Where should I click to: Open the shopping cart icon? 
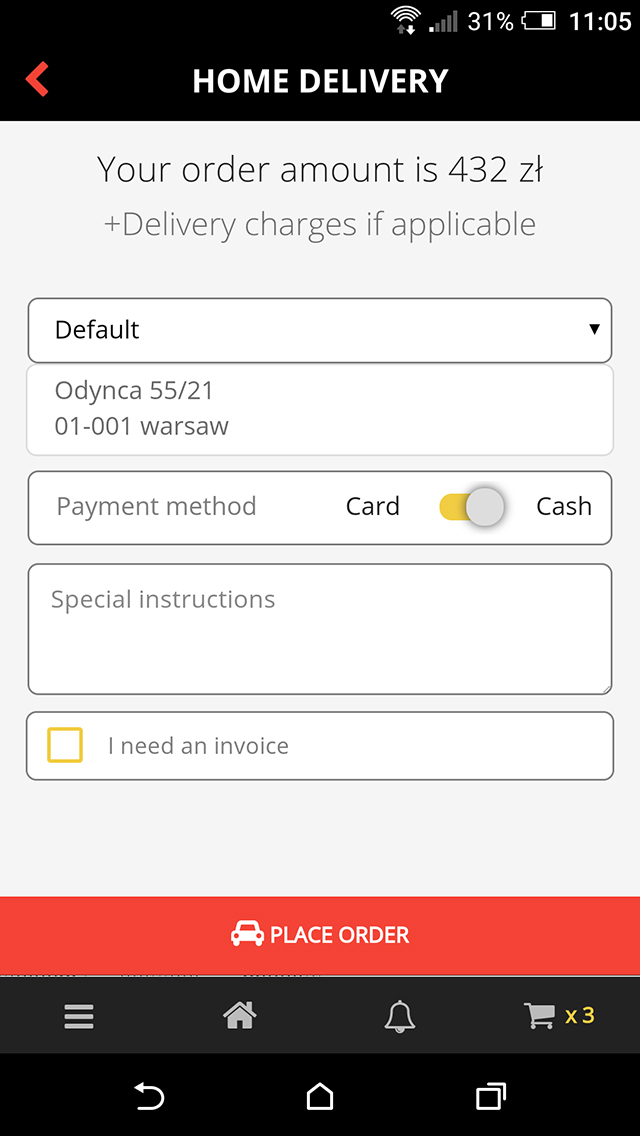[x=540, y=1016]
